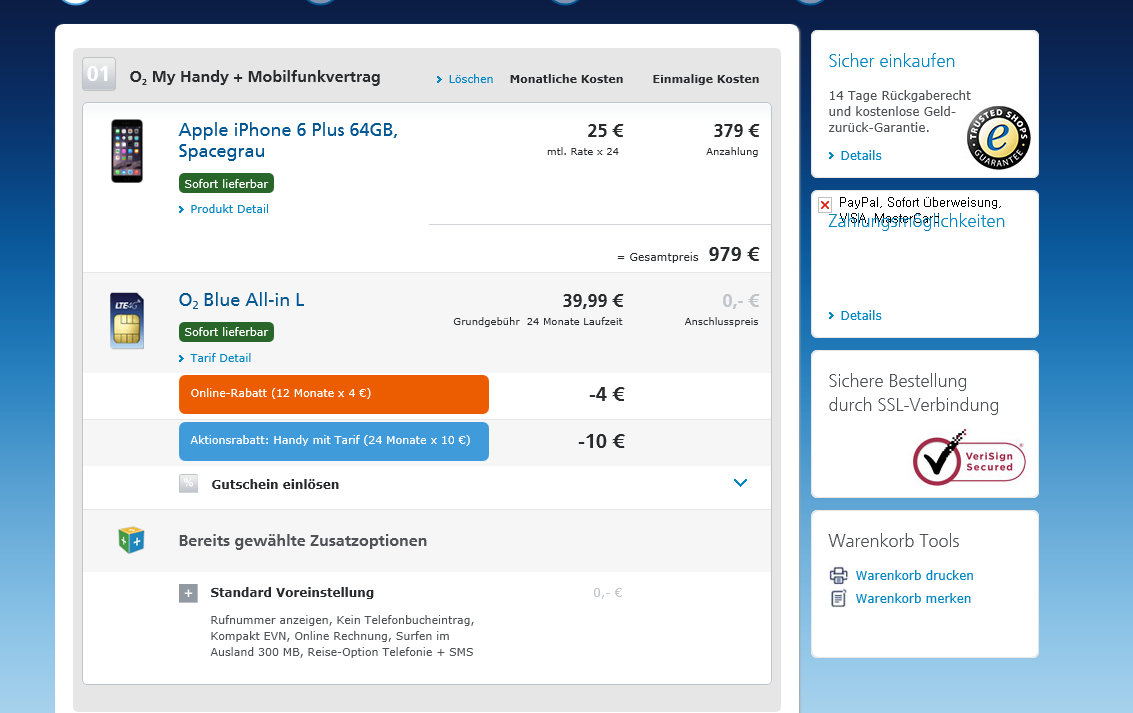
Task: Click Warenkorb drucken link
Action: 914,576
